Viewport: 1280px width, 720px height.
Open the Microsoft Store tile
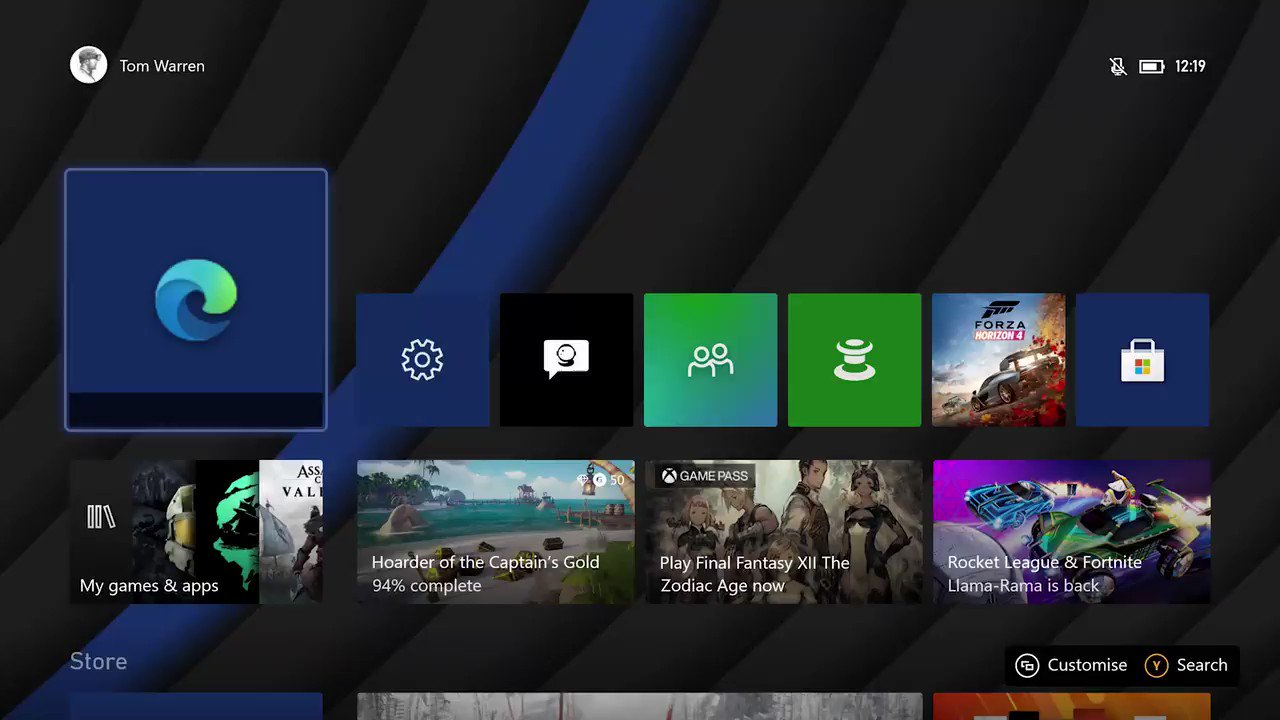point(1142,360)
